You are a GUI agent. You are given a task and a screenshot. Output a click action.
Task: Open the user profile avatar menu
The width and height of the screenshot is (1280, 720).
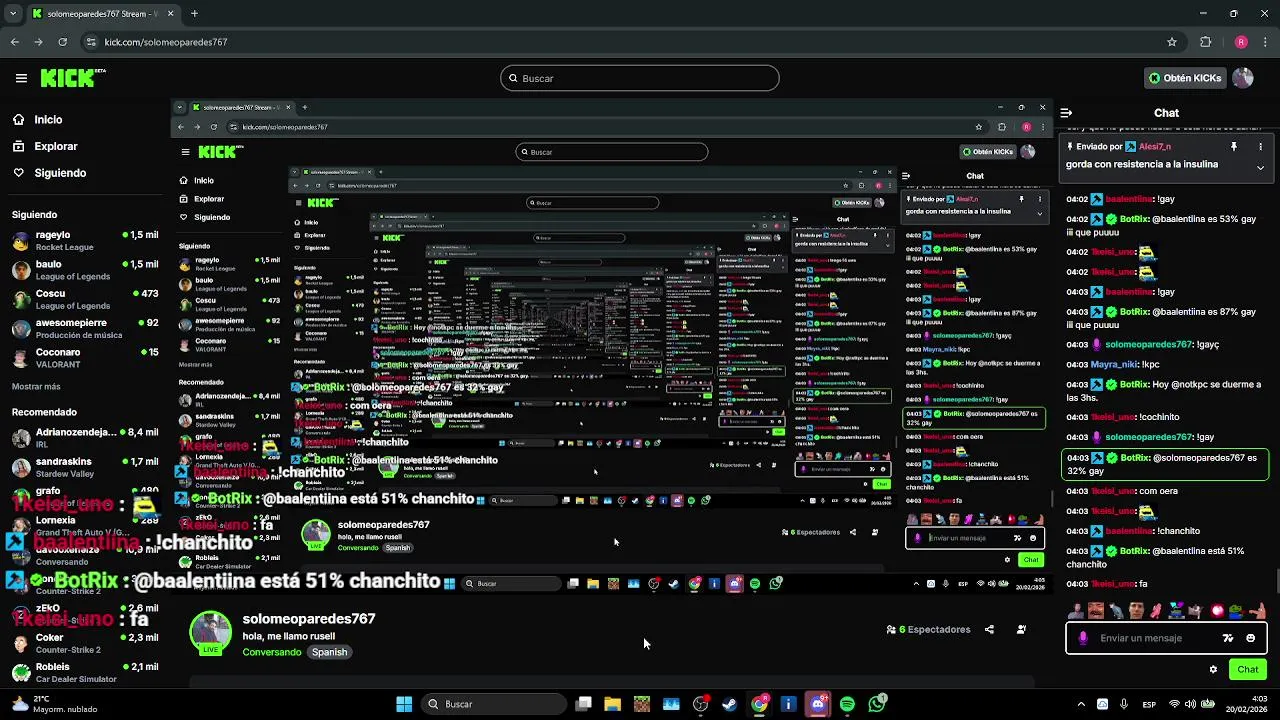tap(1243, 78)
